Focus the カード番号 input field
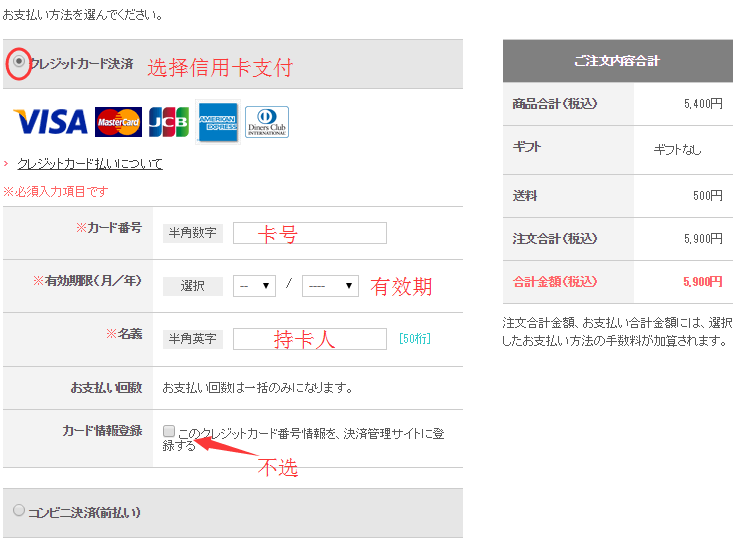 309,233
